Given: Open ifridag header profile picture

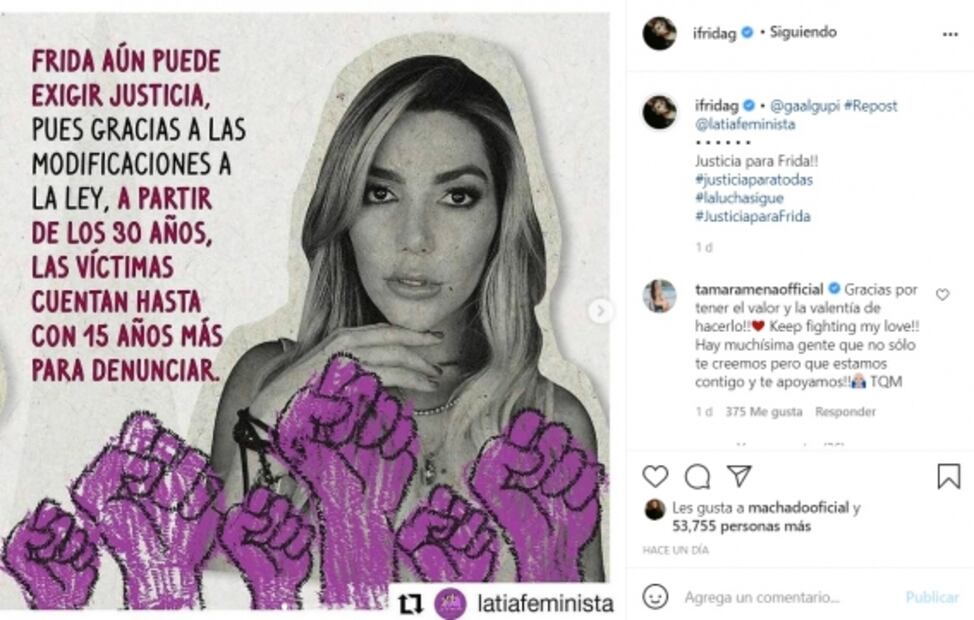Looking at the screenshot, I should click(x=660, y=33).
